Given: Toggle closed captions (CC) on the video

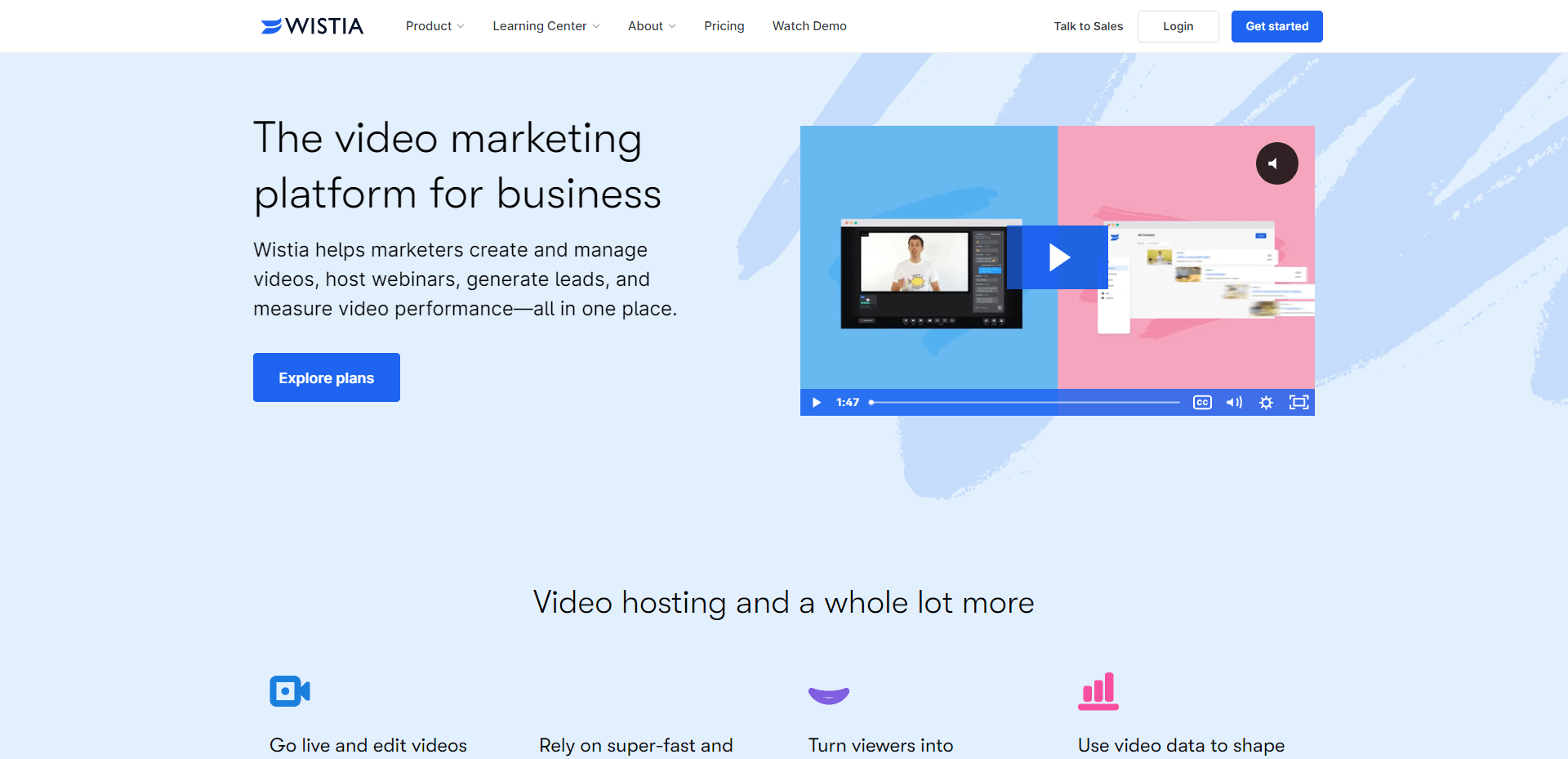Looking at the screenshot, I should click(x=1202, y=402).
